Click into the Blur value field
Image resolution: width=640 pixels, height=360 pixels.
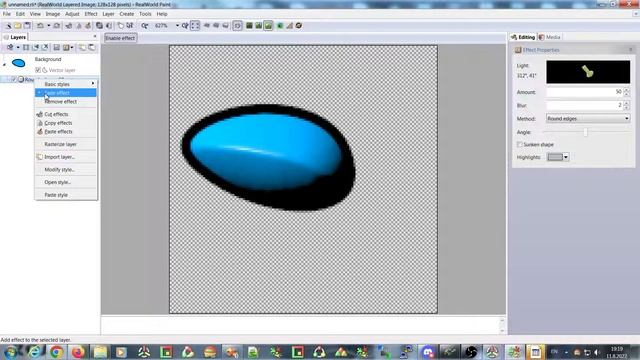coord(584,105)
